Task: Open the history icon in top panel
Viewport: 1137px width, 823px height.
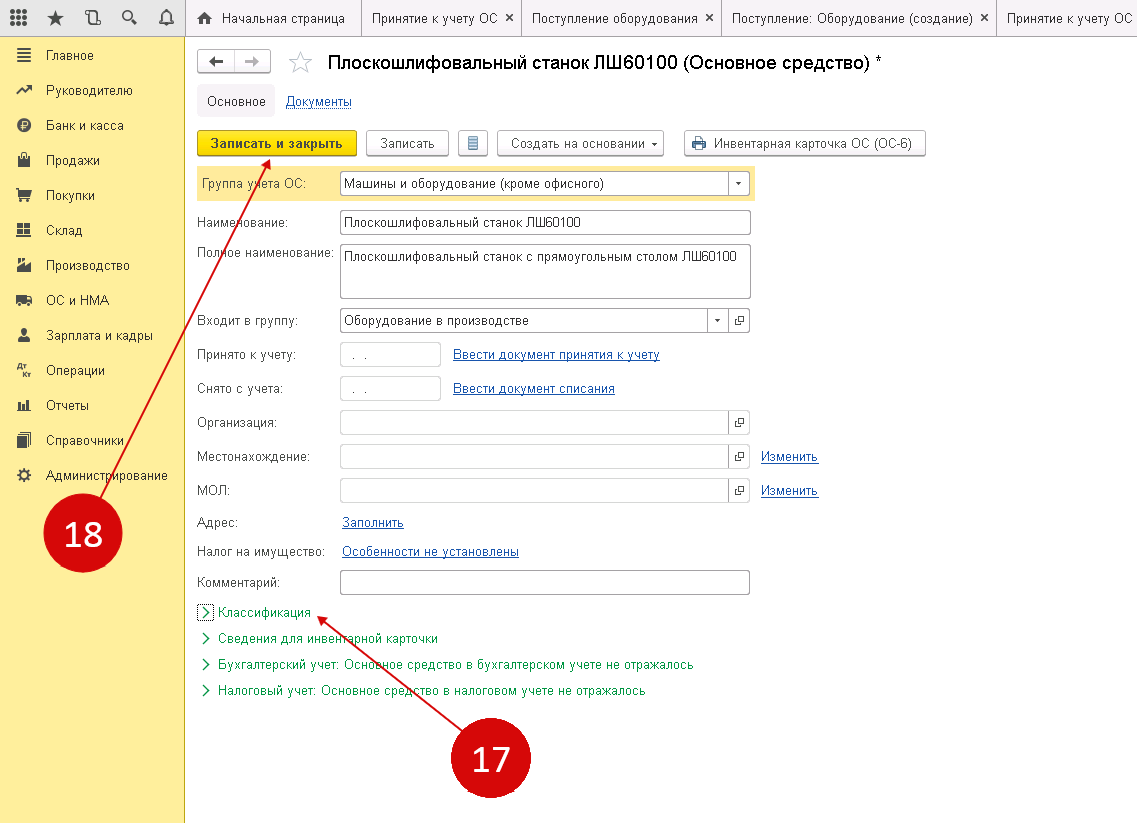Action: tap(92, 18)
